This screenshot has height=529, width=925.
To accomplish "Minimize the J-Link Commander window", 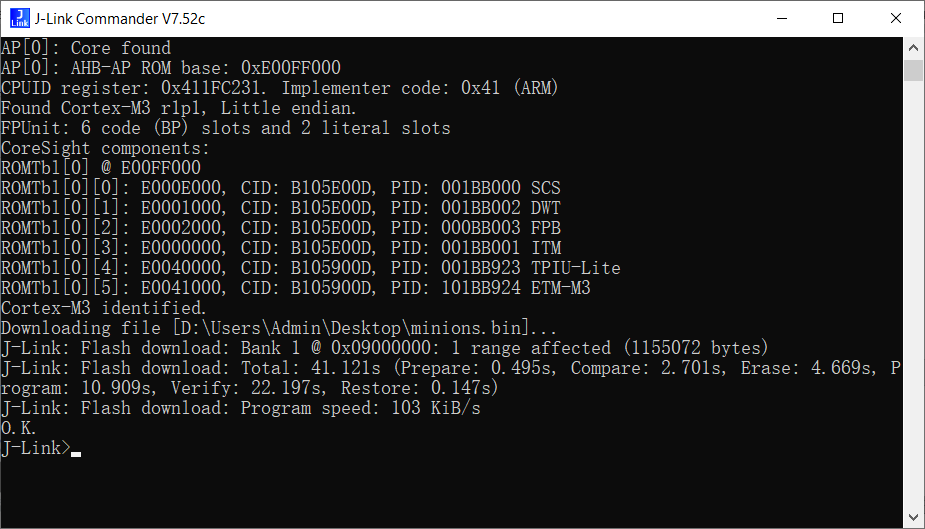I will point(782,18).
